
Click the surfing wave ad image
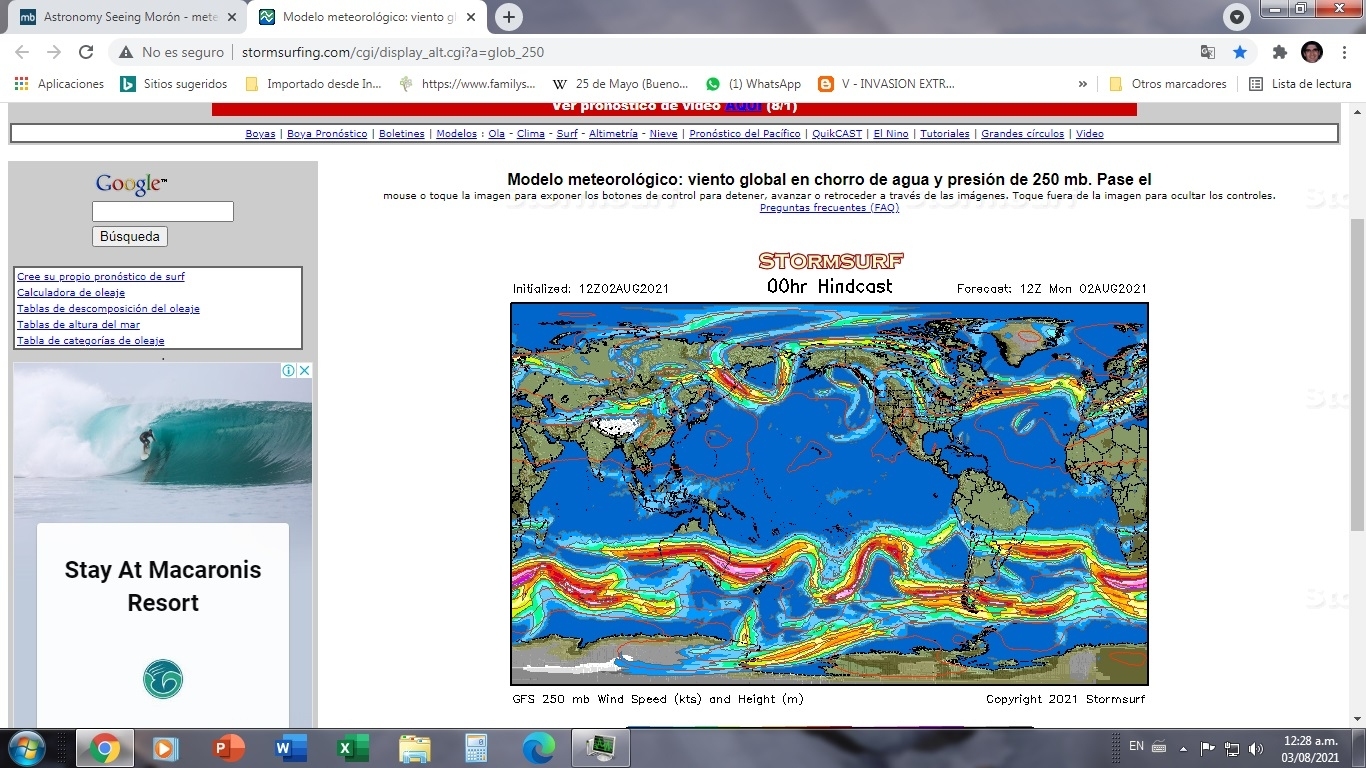163,440
